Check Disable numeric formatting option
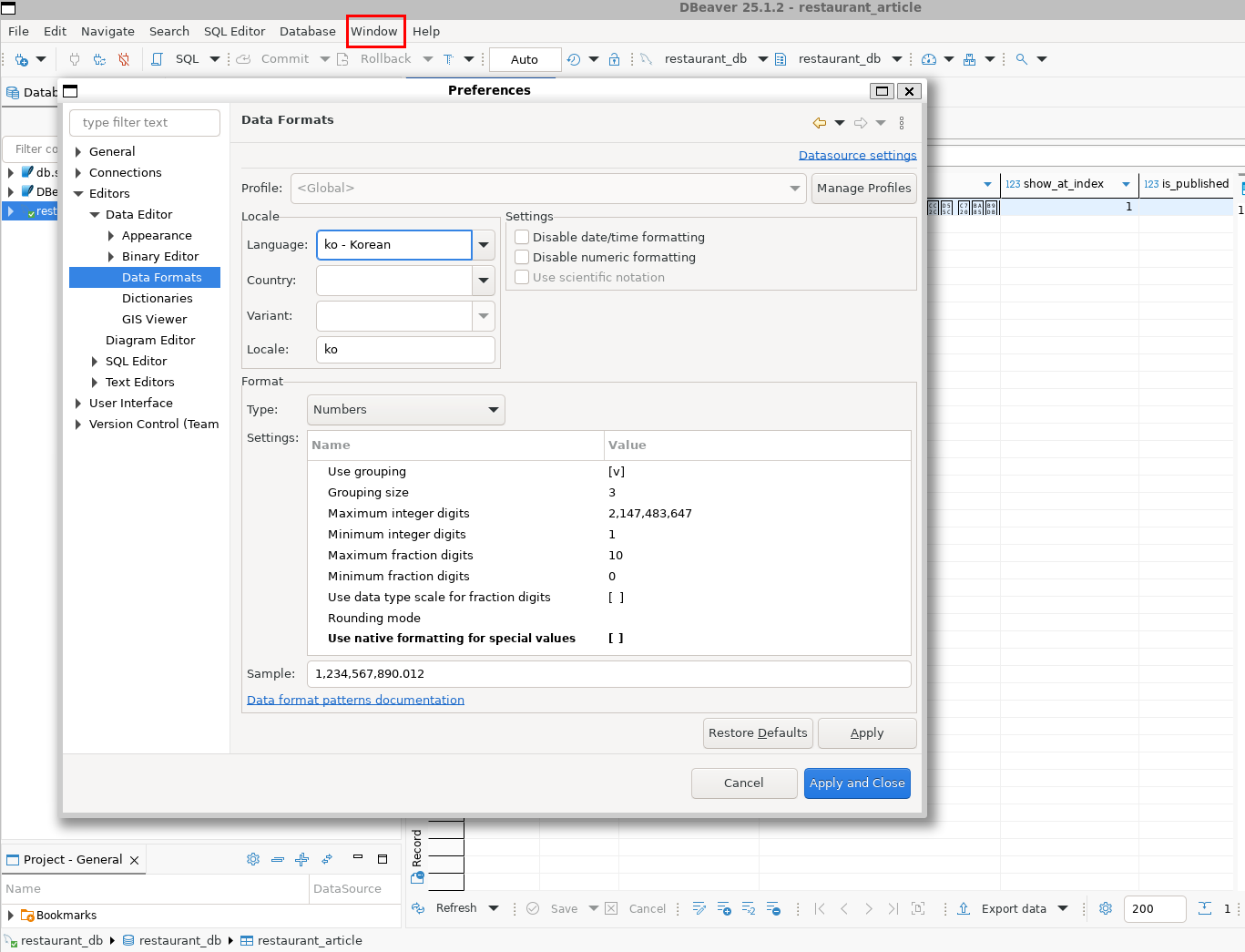 (522, 257)
